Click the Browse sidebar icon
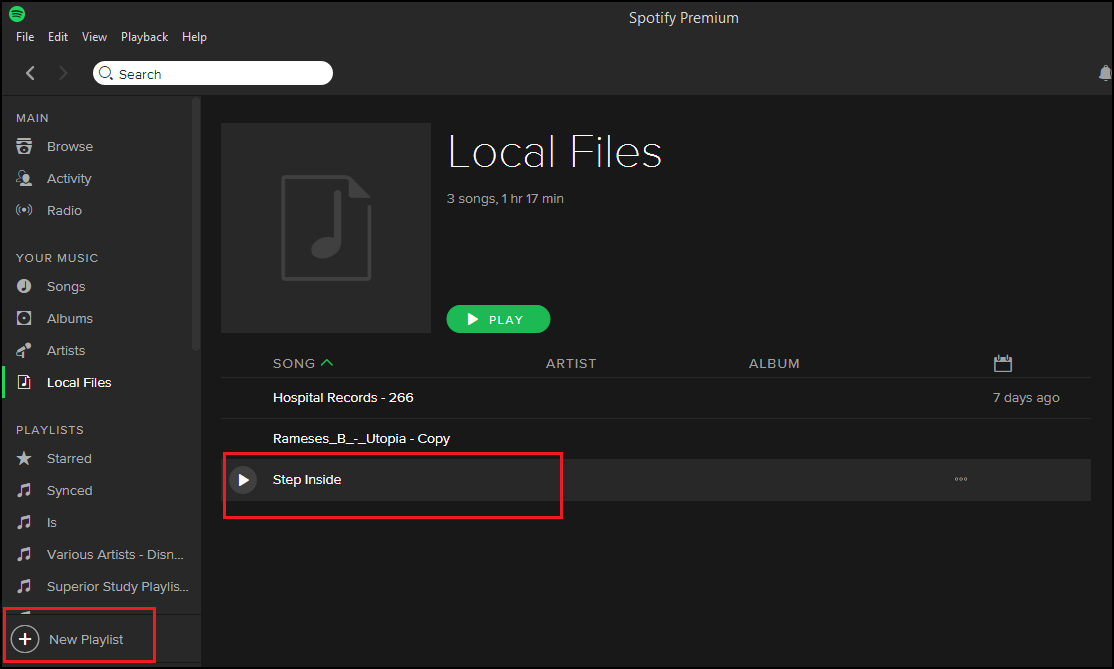 coord(24,146)
